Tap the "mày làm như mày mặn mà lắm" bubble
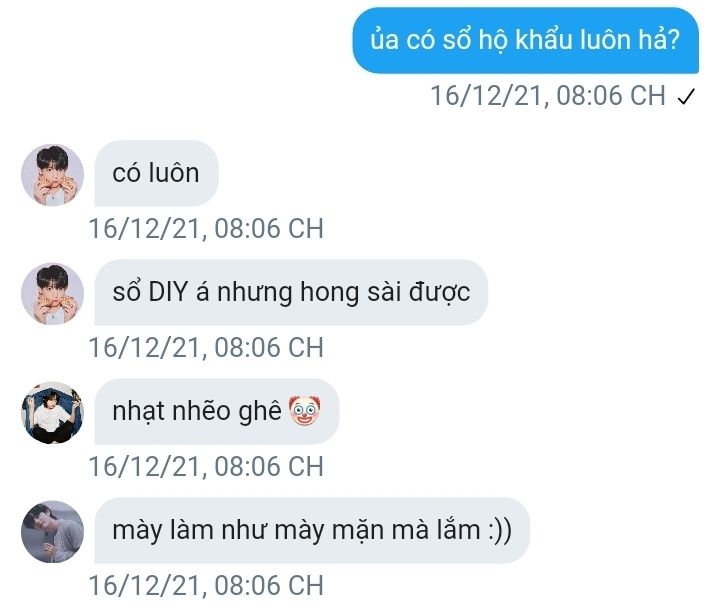The height and width of the screenshot is (606, 720). pos(312,530)
